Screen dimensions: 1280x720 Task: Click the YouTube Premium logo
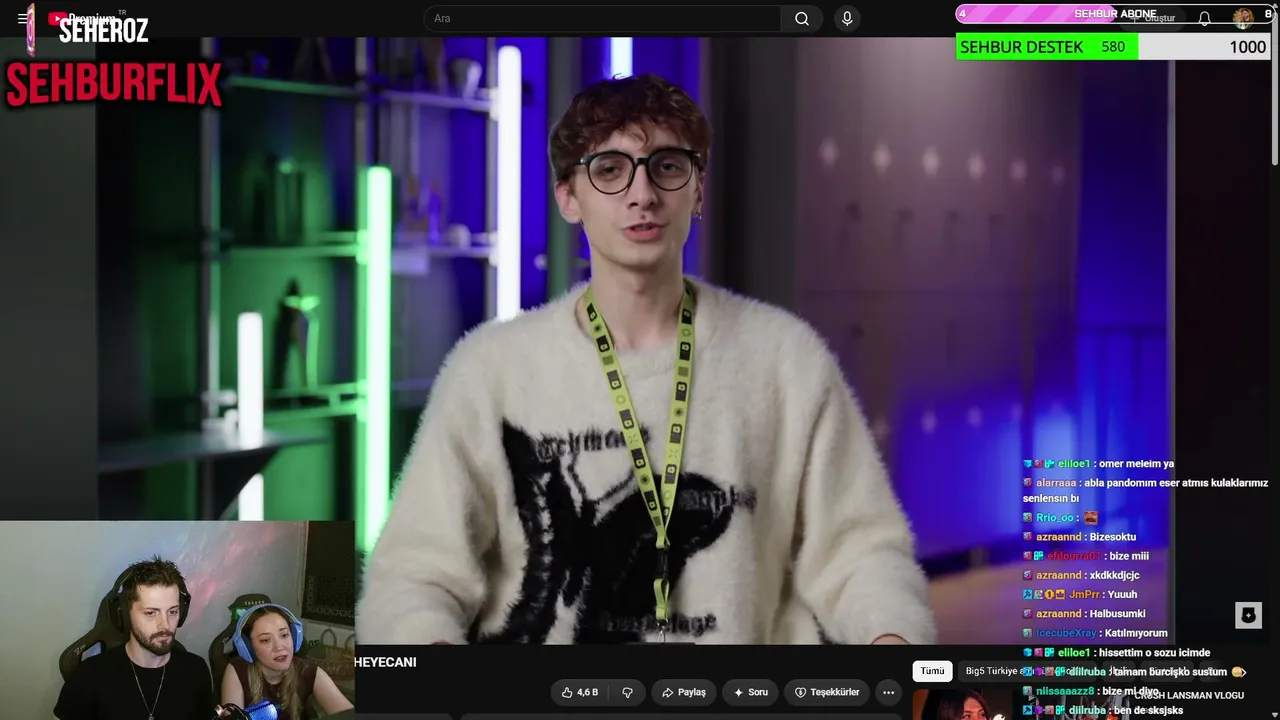88,19
